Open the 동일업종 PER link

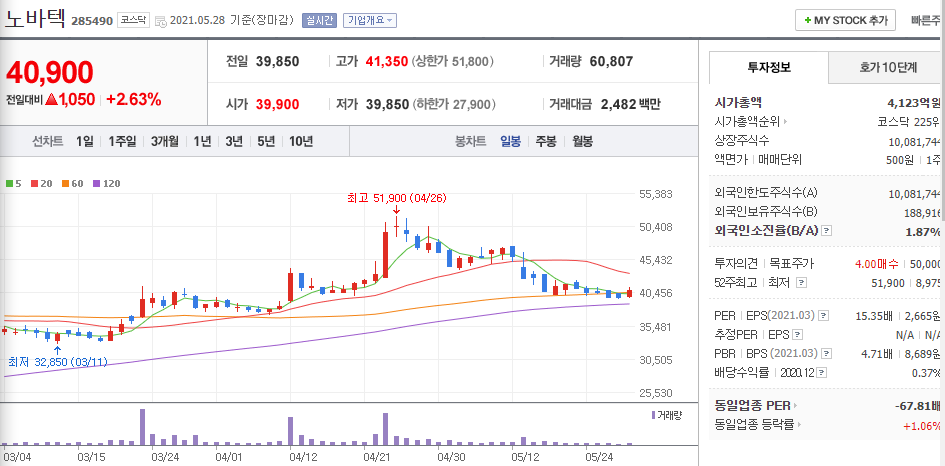752,406
